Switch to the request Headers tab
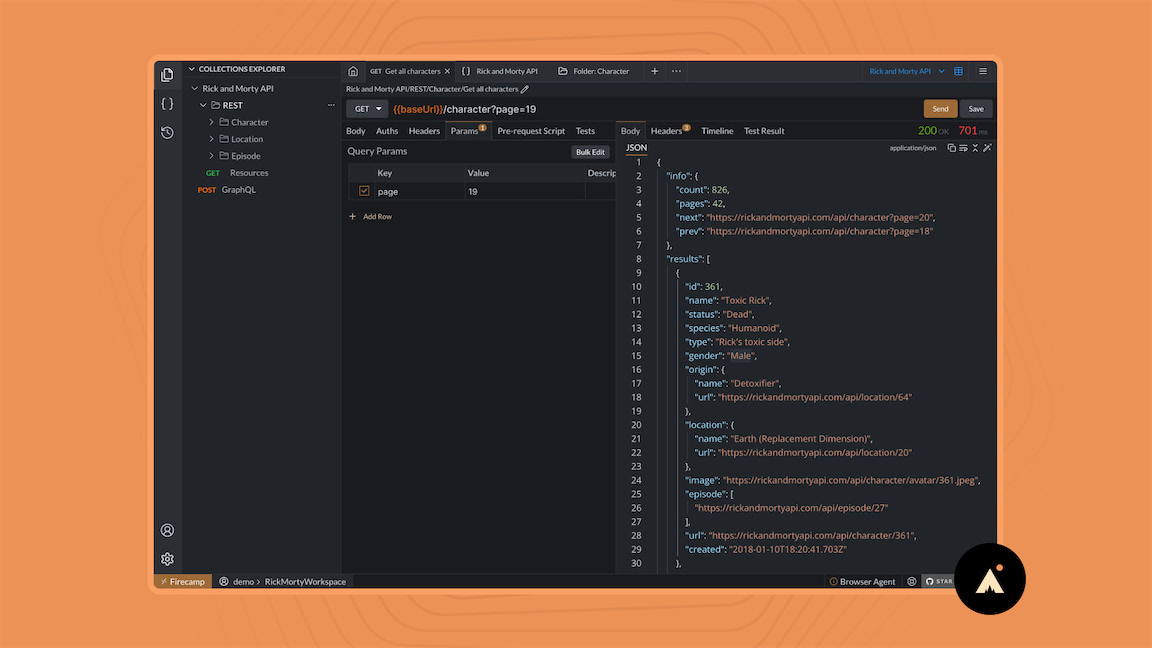This screenshot has height=648, width=1152. point(424,131)
